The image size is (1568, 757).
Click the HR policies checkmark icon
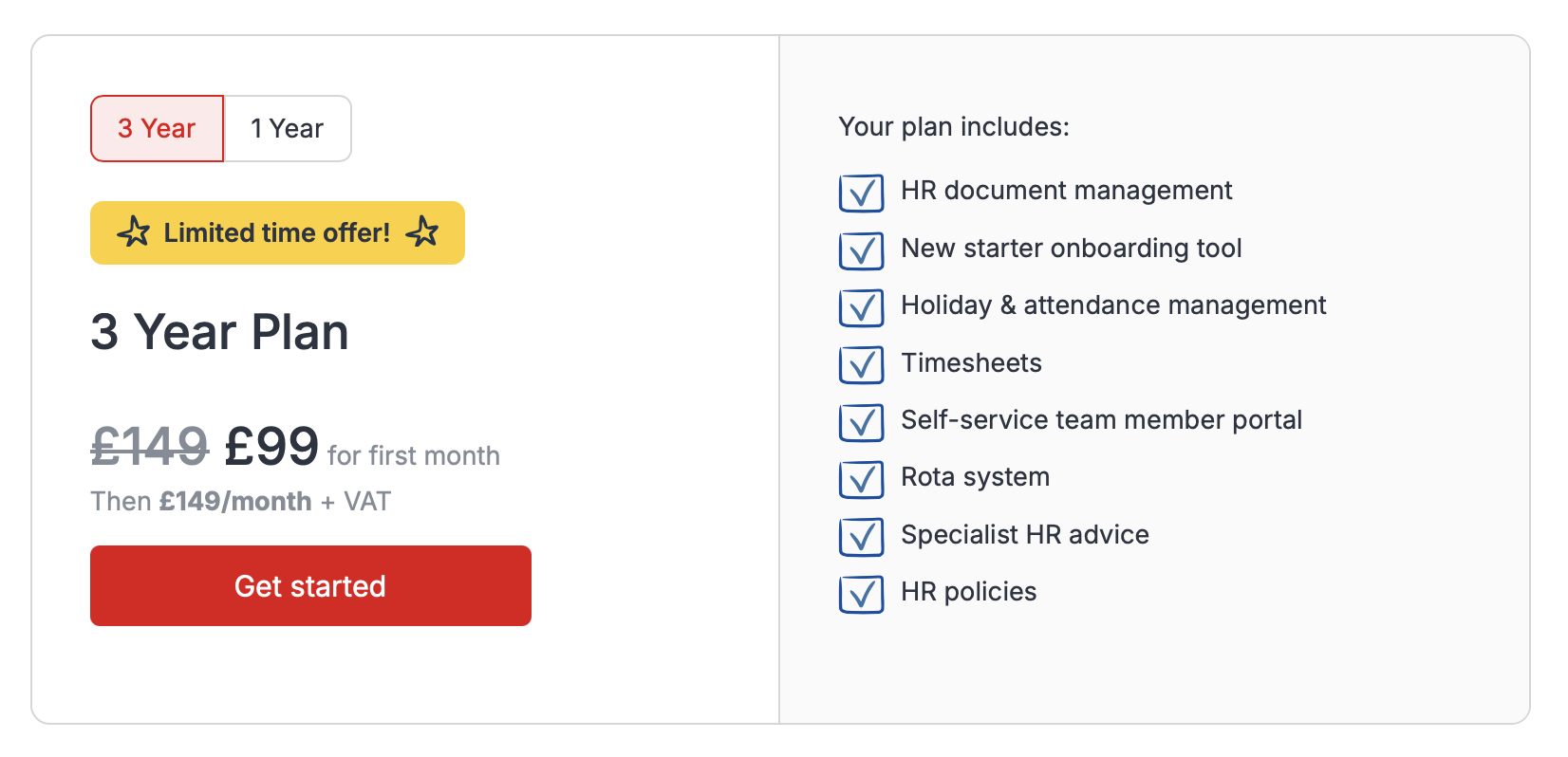pos(861,594)
